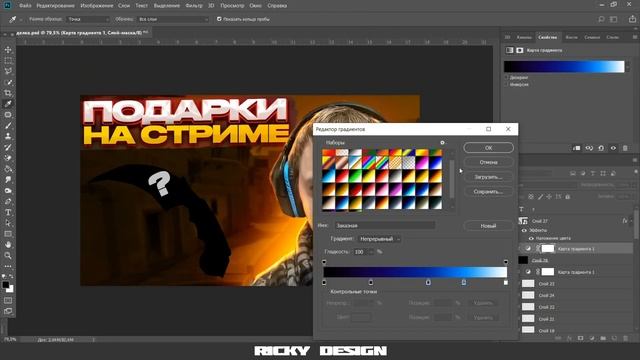Screen dimensions: 640x360
Task: Open the Окно menu
Action: (x=256, y=6)
